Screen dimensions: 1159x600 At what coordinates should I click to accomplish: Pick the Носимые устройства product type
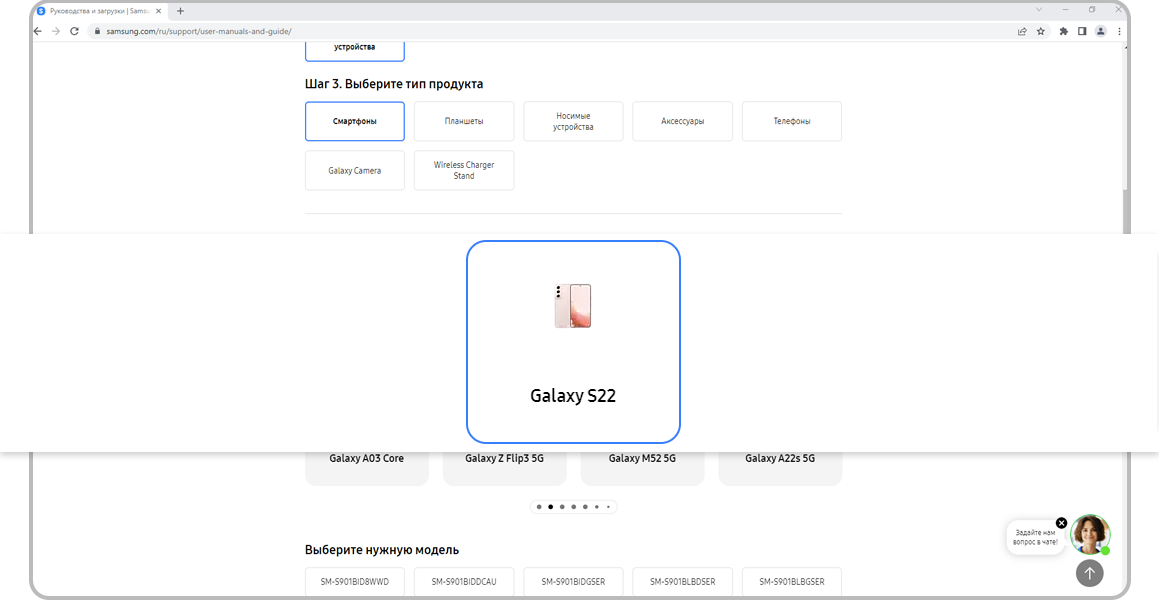point(574,121)
